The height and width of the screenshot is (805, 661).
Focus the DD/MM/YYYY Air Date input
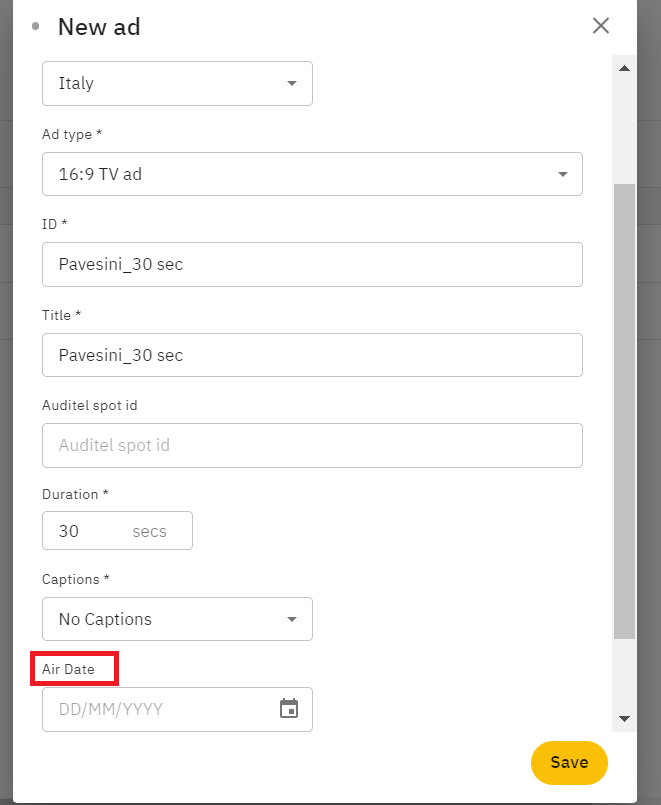point(155,709)
